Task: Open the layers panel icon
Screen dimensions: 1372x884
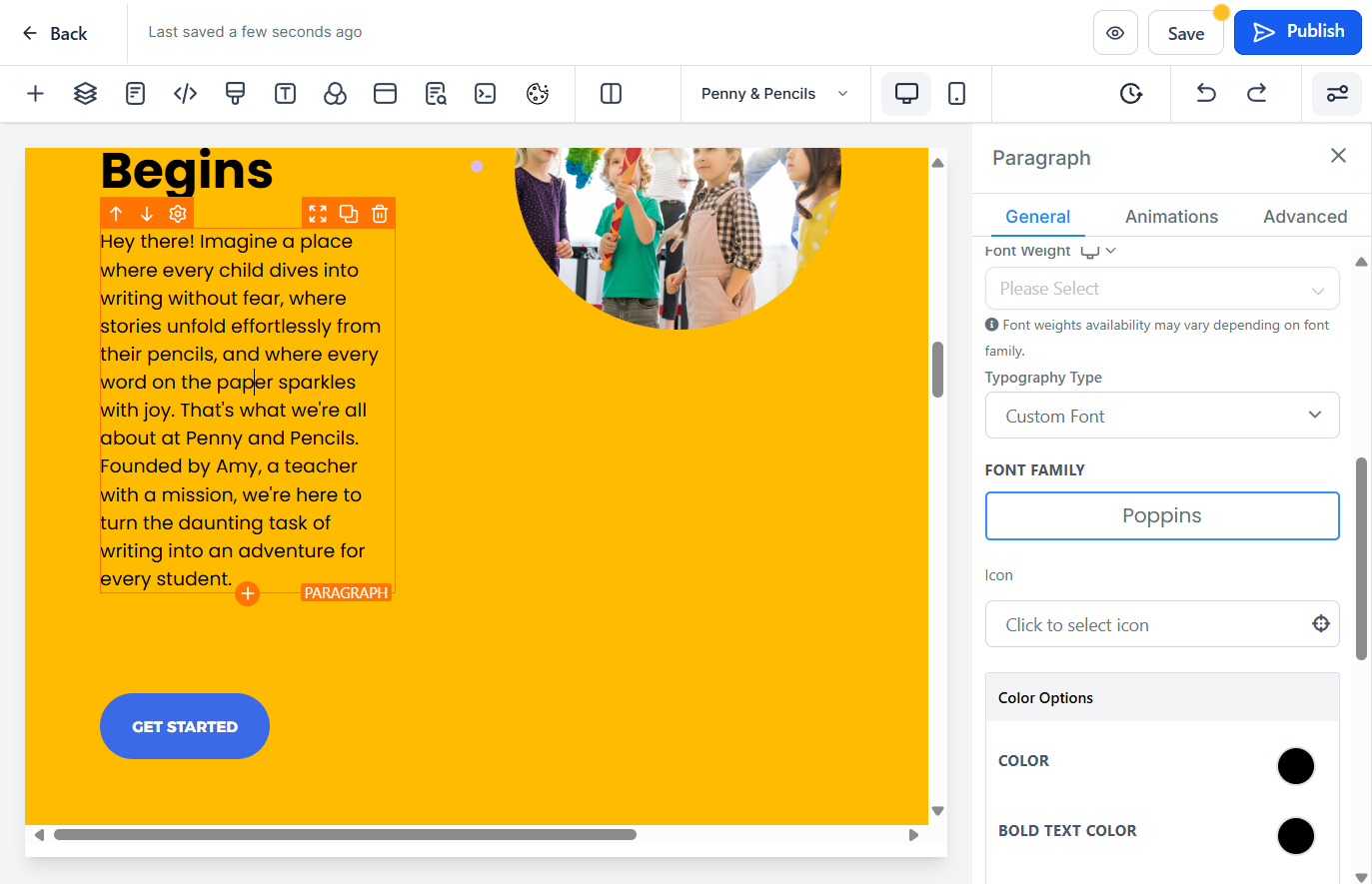Action: pos(85,94)
